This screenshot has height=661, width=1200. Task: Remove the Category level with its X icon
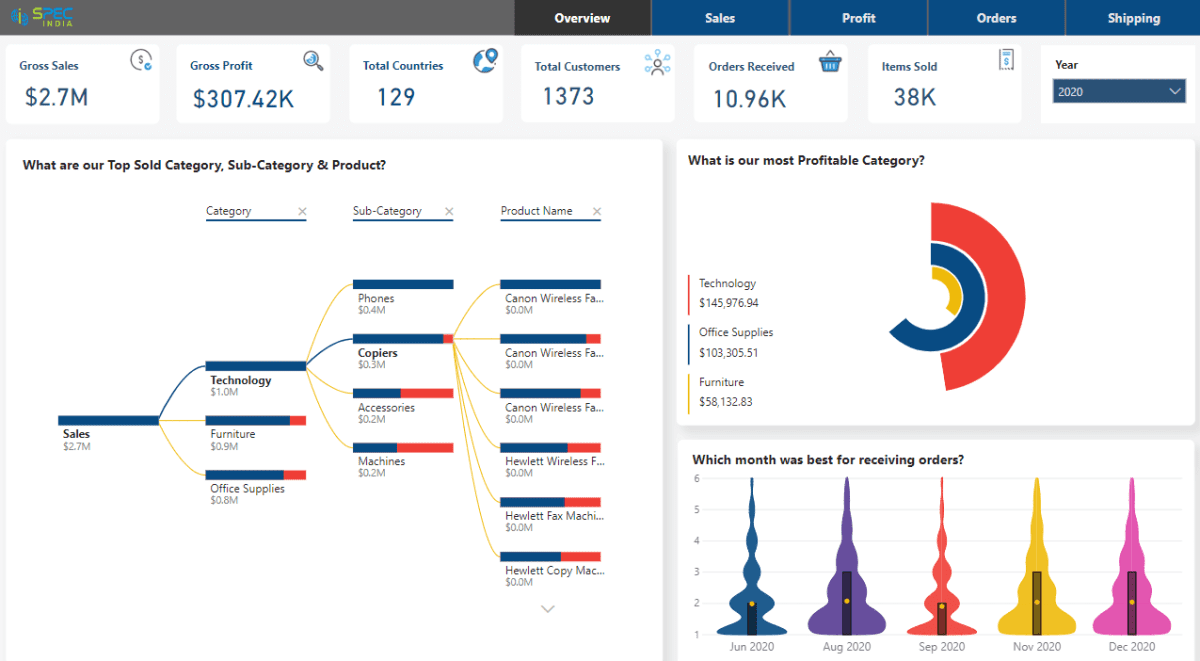[x=301, y=210]
